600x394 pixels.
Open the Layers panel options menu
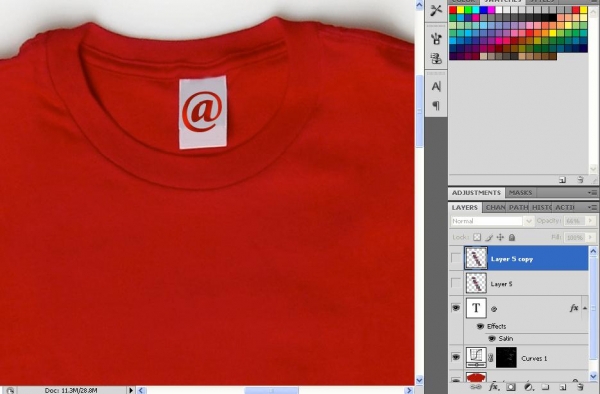[592, 207]
